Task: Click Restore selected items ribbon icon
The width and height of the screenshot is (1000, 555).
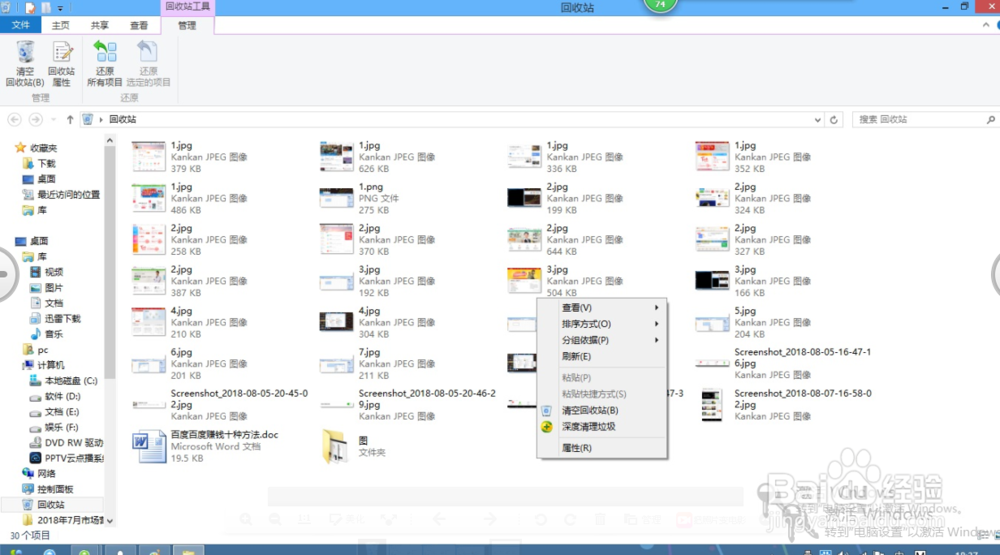Action: 148,64
